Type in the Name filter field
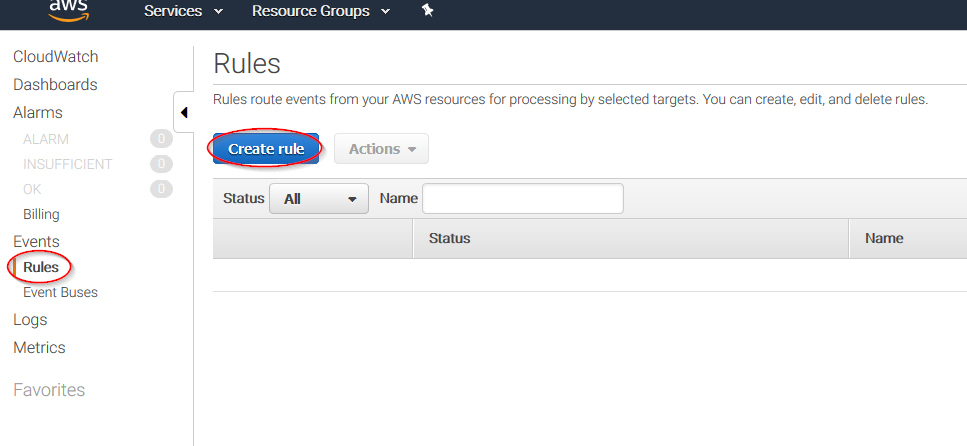Image resolution: width=967 pixels, height=446 pixels. 522,199
